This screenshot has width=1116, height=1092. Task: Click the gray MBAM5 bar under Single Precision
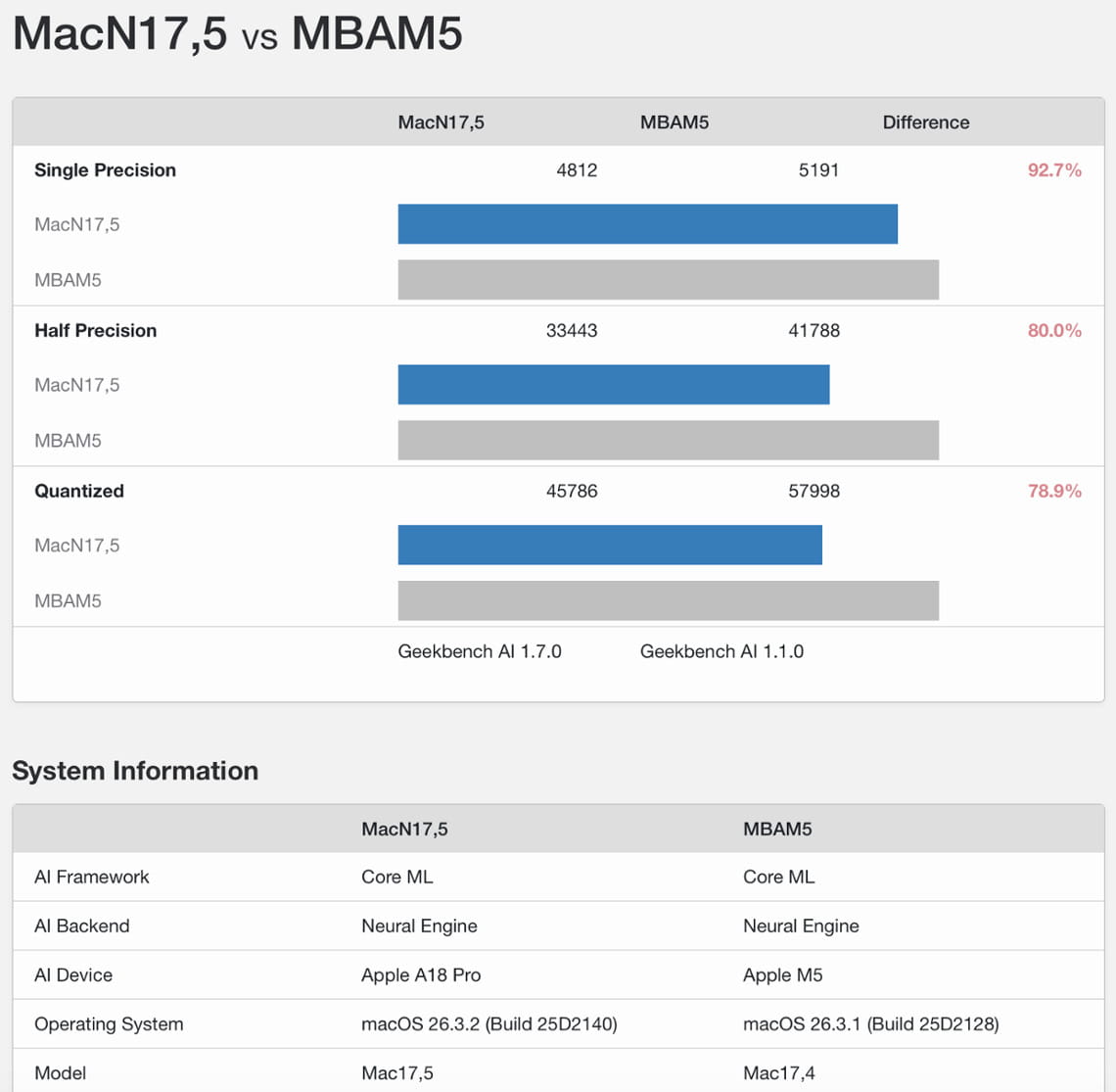tap(668, 279)
